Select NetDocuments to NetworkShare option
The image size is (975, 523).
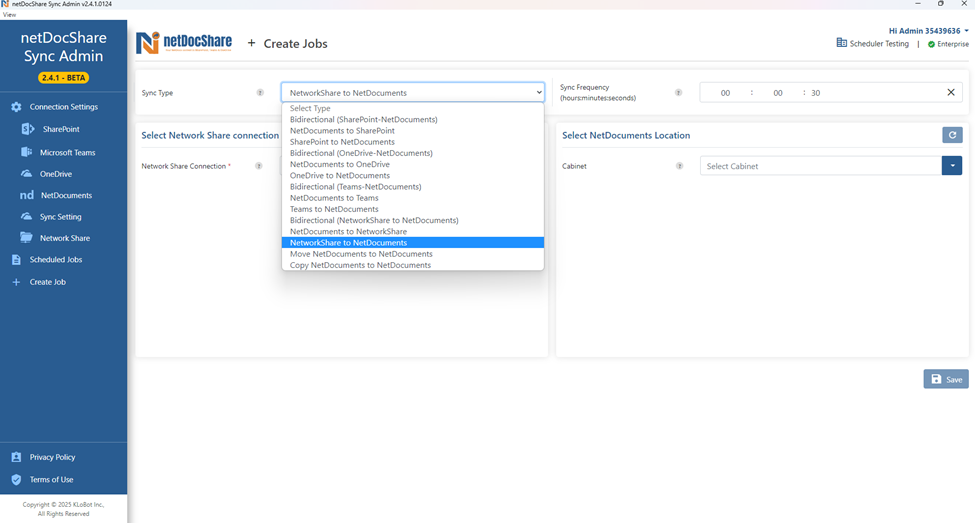(x=413, y=231)
